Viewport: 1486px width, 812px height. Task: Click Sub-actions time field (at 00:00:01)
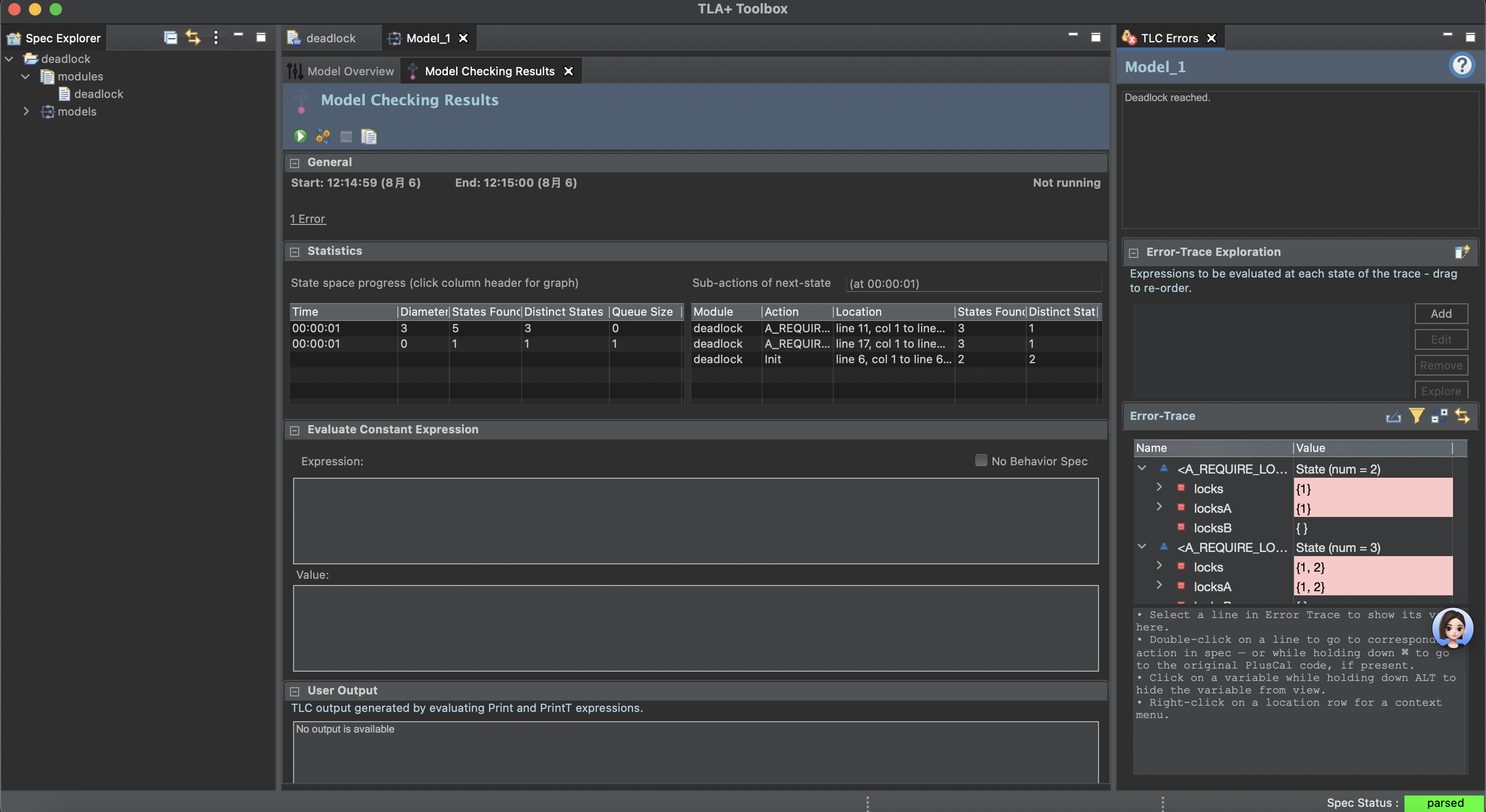[x=974, y=284]
